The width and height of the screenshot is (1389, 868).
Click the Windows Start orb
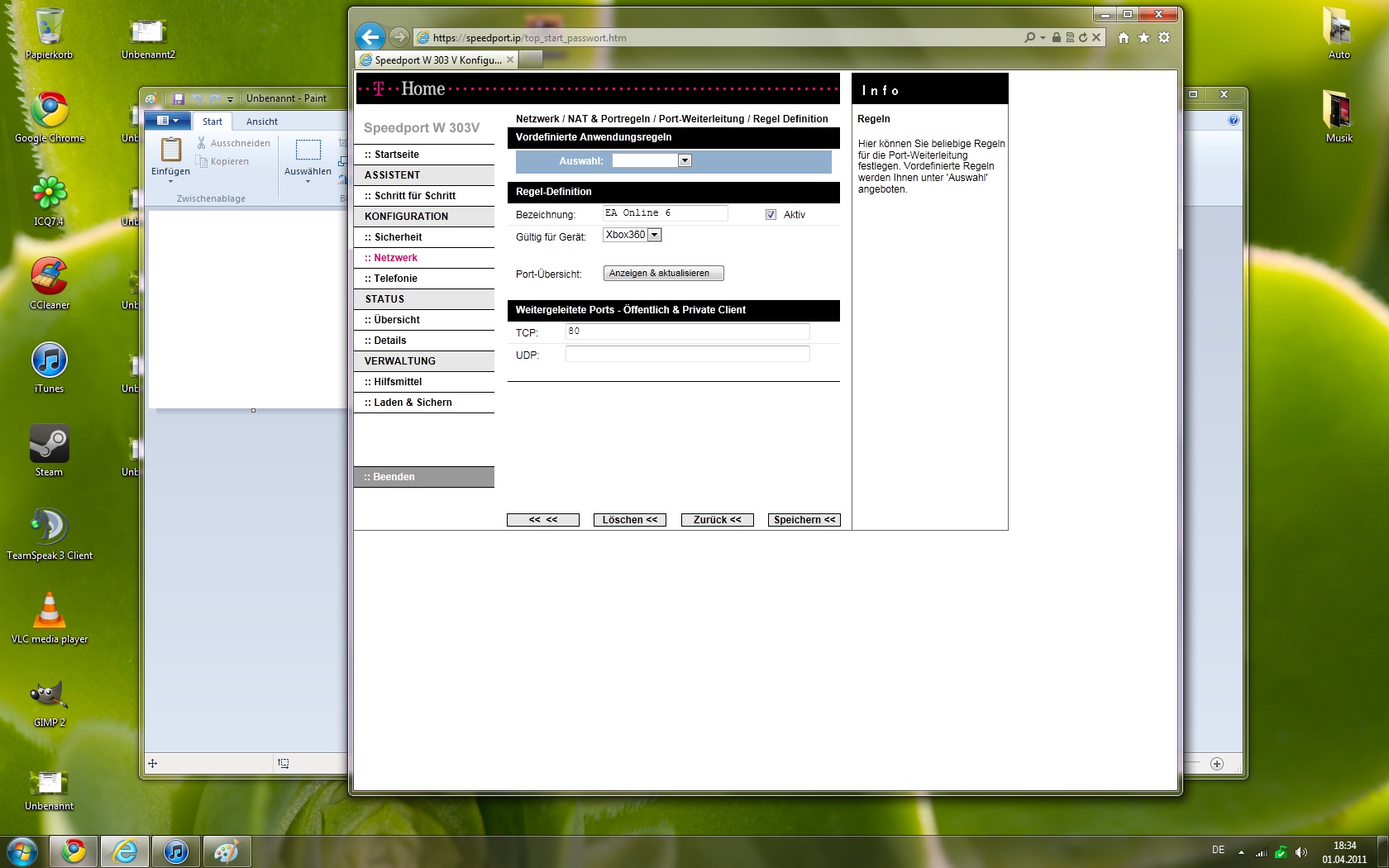point(22,851)
